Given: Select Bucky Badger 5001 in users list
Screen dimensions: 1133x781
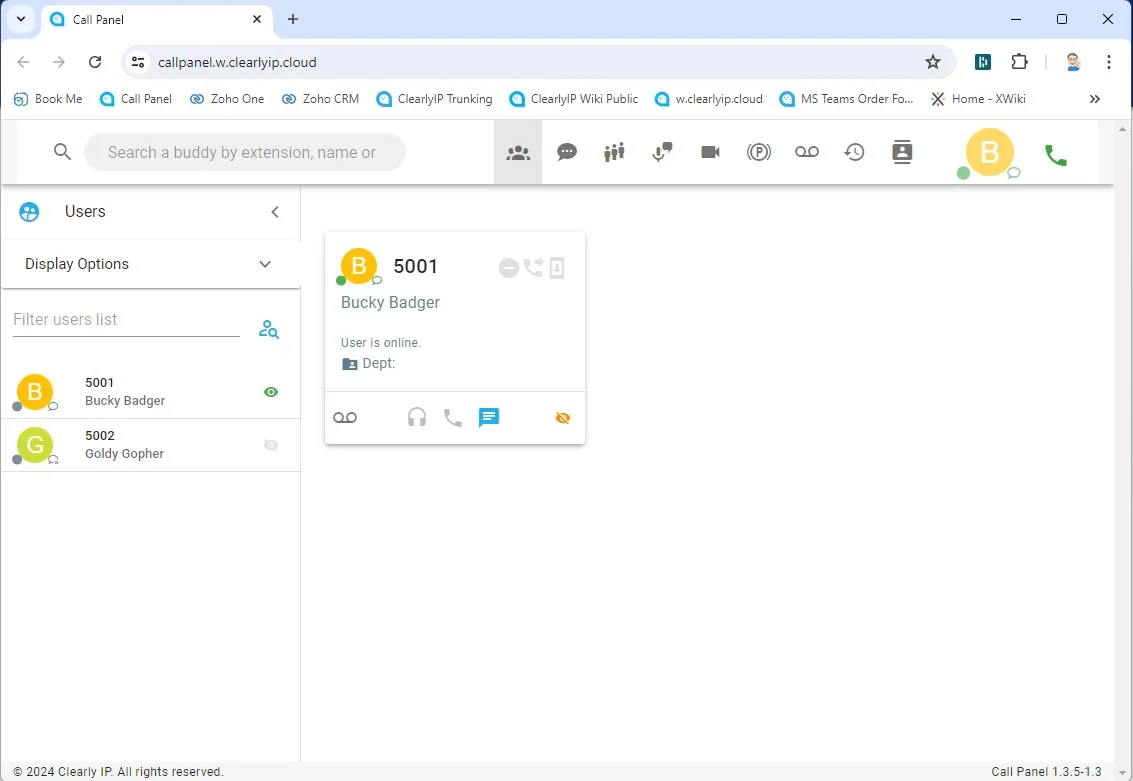Looking at the screenshot, I should 151,392.
